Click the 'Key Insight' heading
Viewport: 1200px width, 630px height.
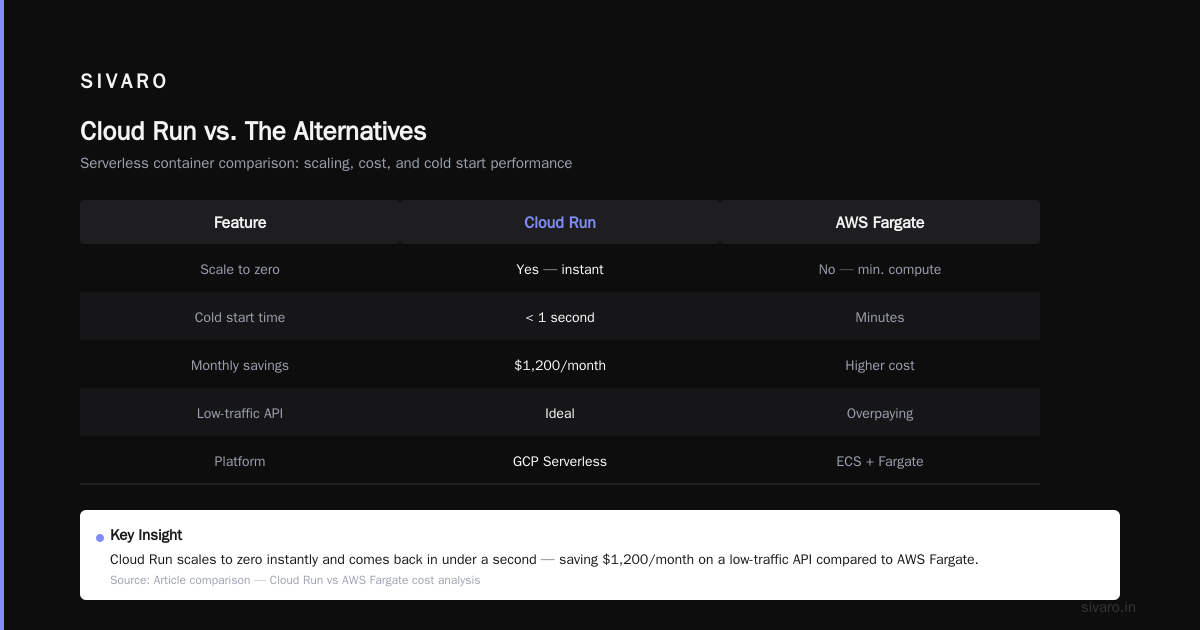(146, 535)
